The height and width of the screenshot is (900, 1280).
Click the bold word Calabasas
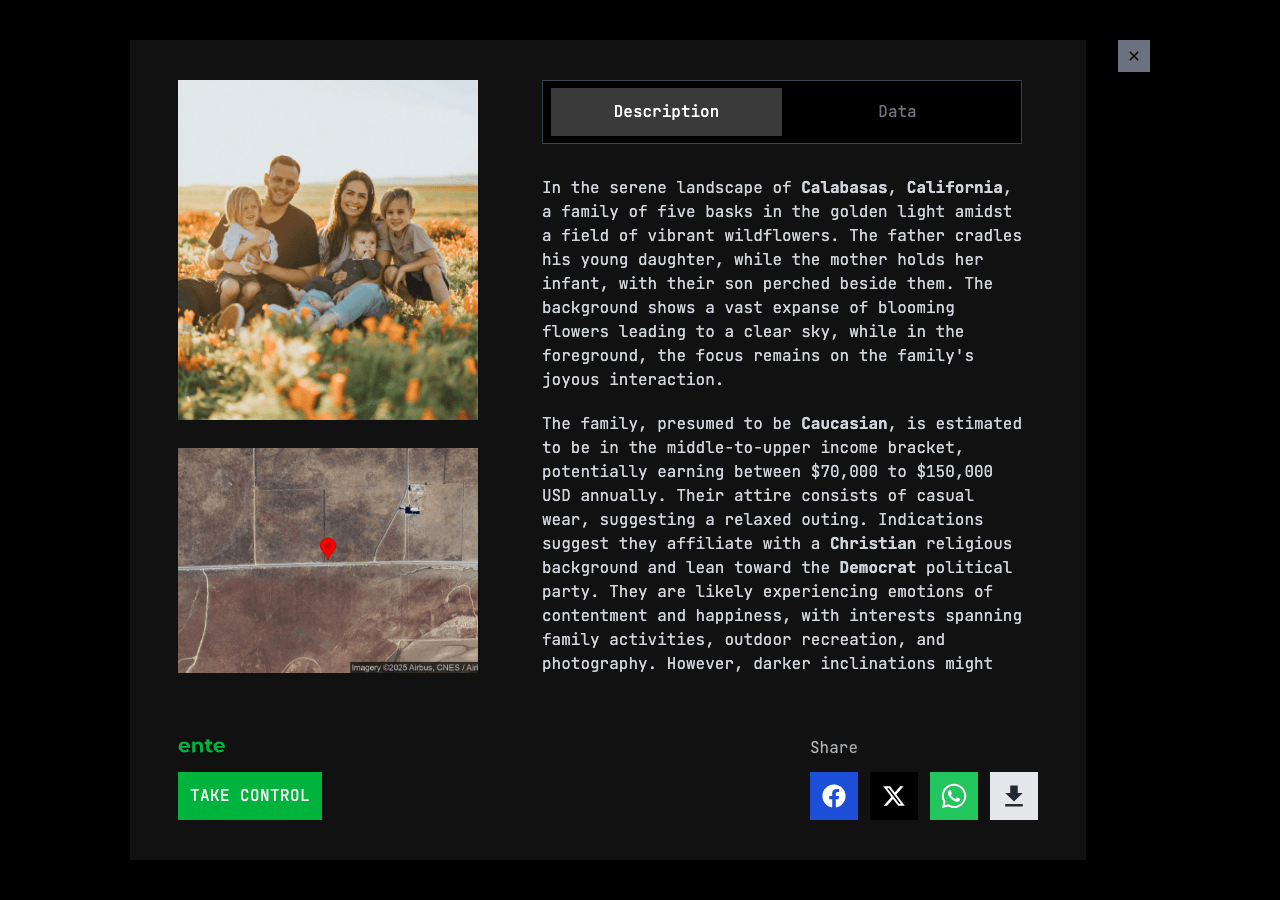[x=844, y=188]
